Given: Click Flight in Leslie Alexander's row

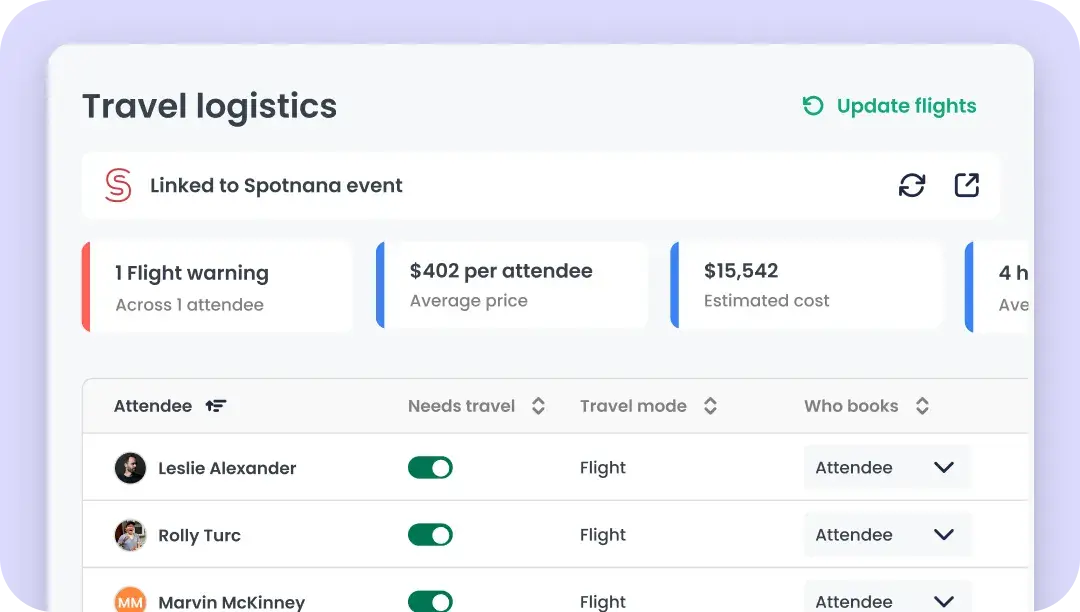Looking at the screenshot, I should [x=603, y=468].
